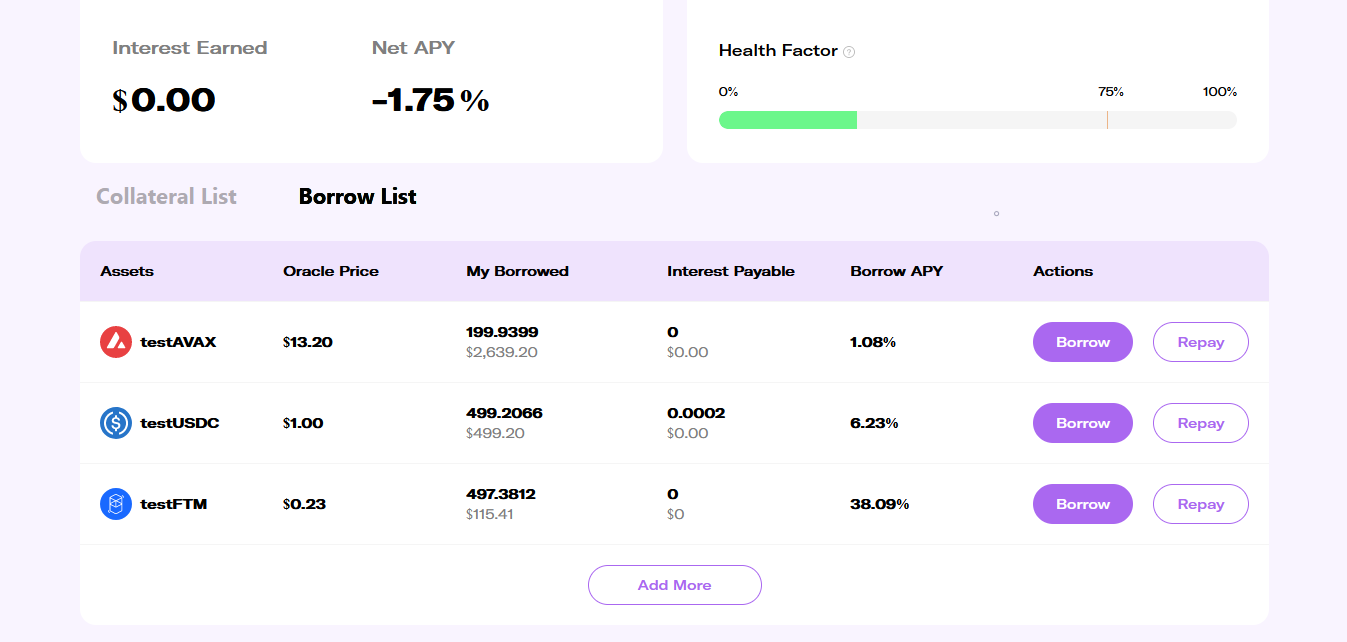Borrow more testAVAX
Image resolution: width=1347 pixels, height=642 pixels.
1082,342
